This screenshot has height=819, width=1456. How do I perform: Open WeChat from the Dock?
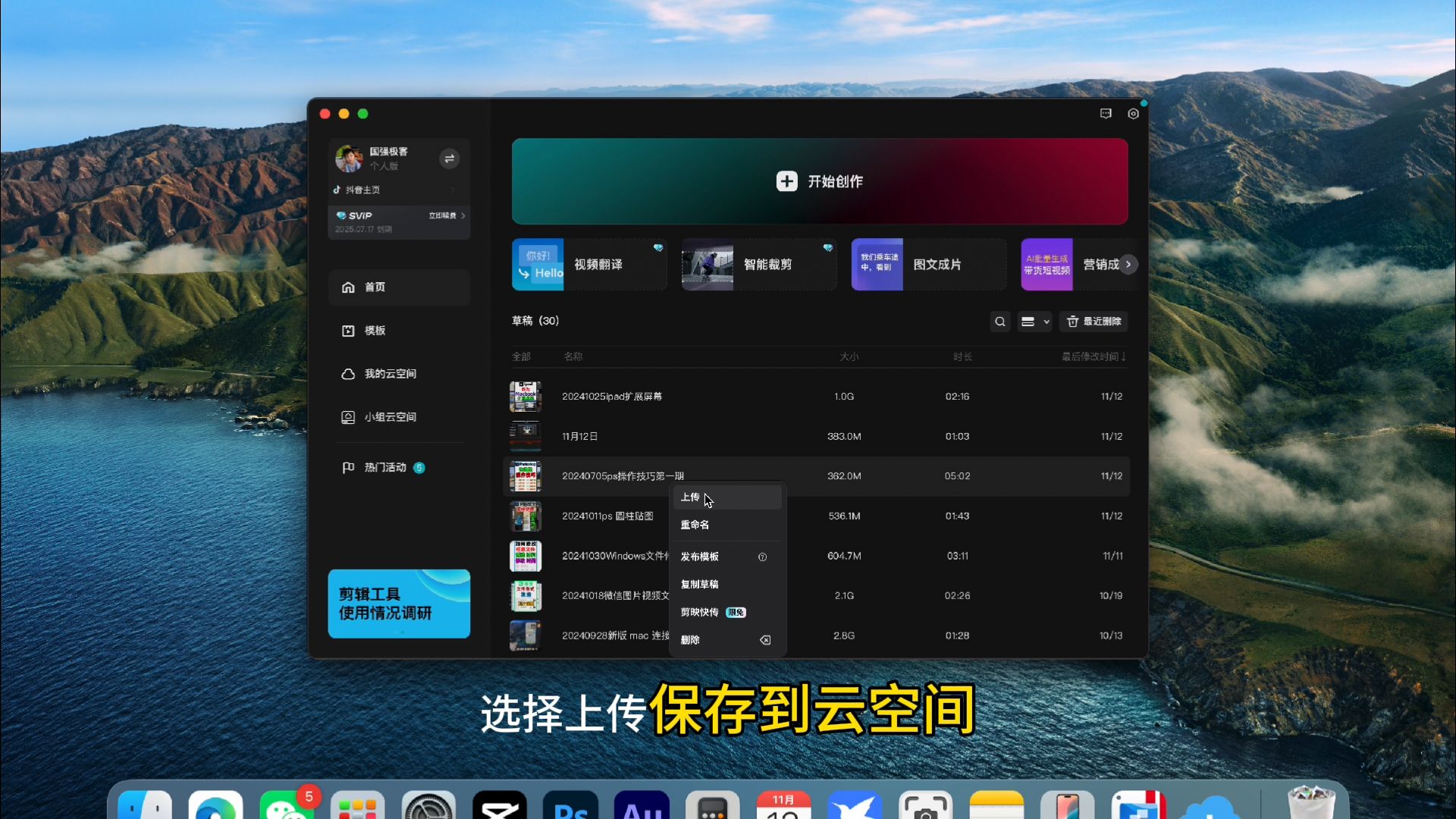287,805
